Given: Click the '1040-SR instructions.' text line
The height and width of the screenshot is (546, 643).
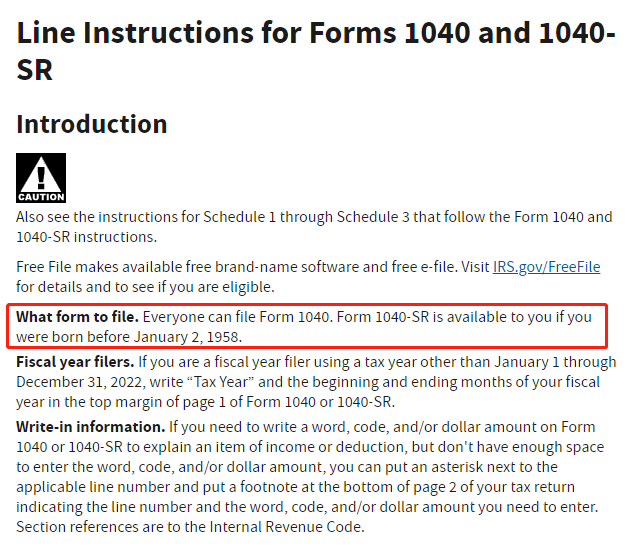Looking at the screenshot, I should coord(87,237).
